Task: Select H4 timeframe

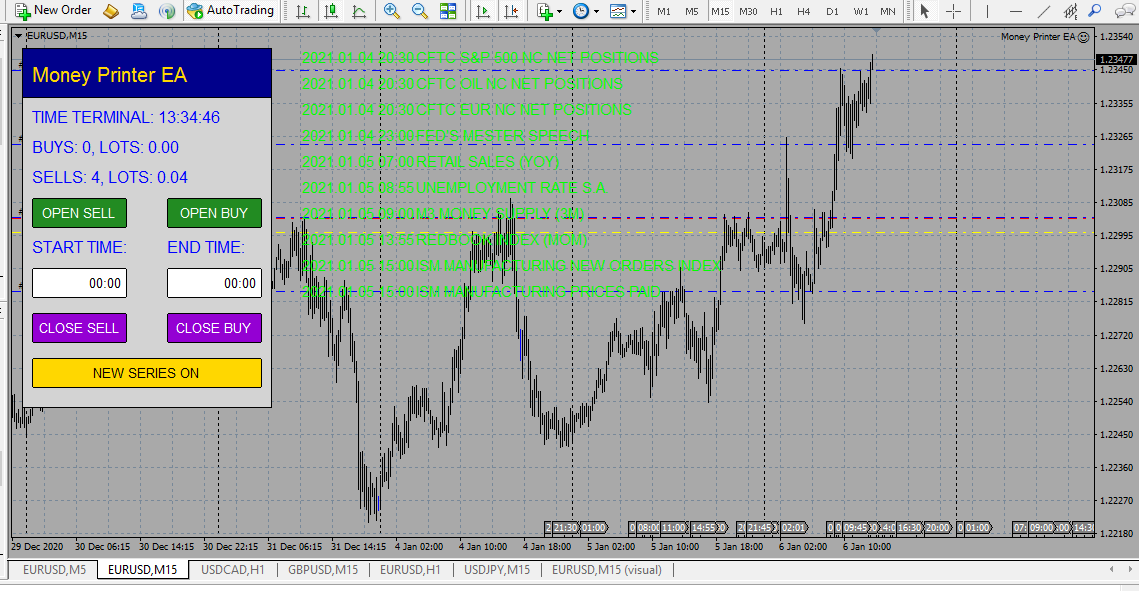Action: coord(803,12)
